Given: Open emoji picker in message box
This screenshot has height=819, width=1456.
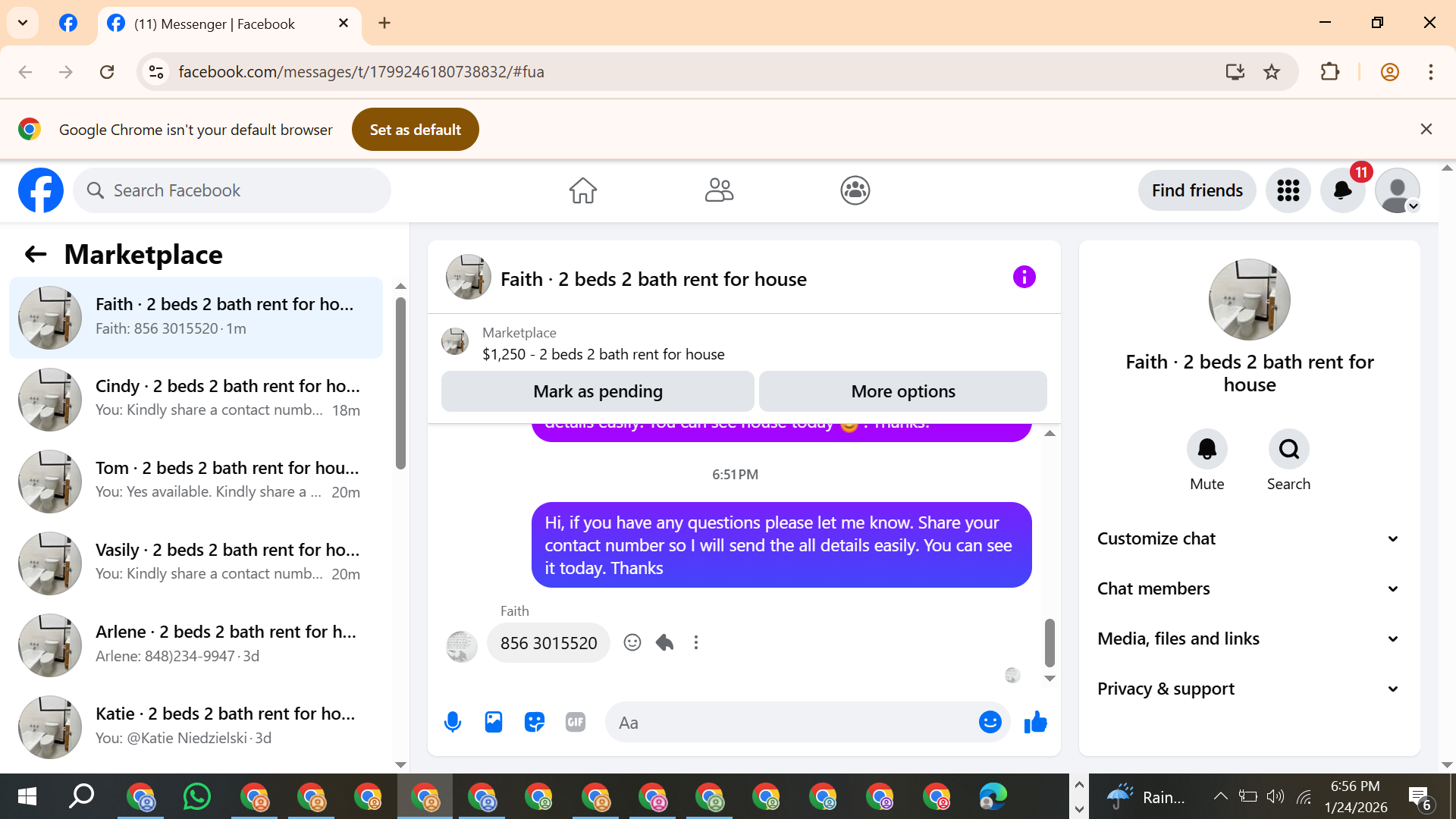Looking at the screenshot, I should point(990,722).
